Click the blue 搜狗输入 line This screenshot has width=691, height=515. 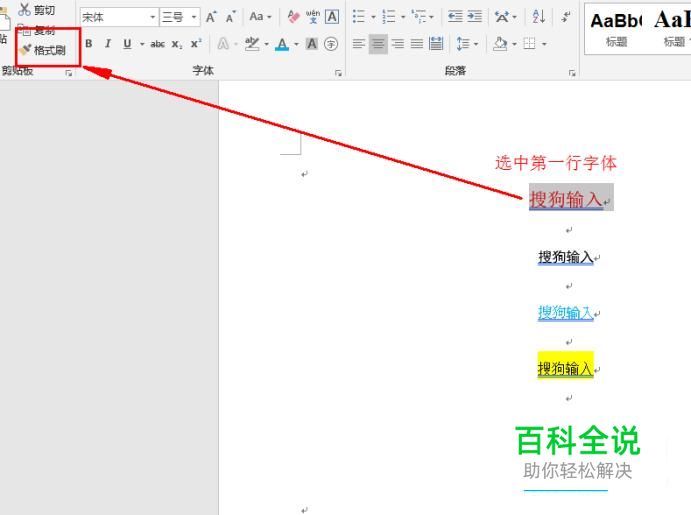(565, 313)
